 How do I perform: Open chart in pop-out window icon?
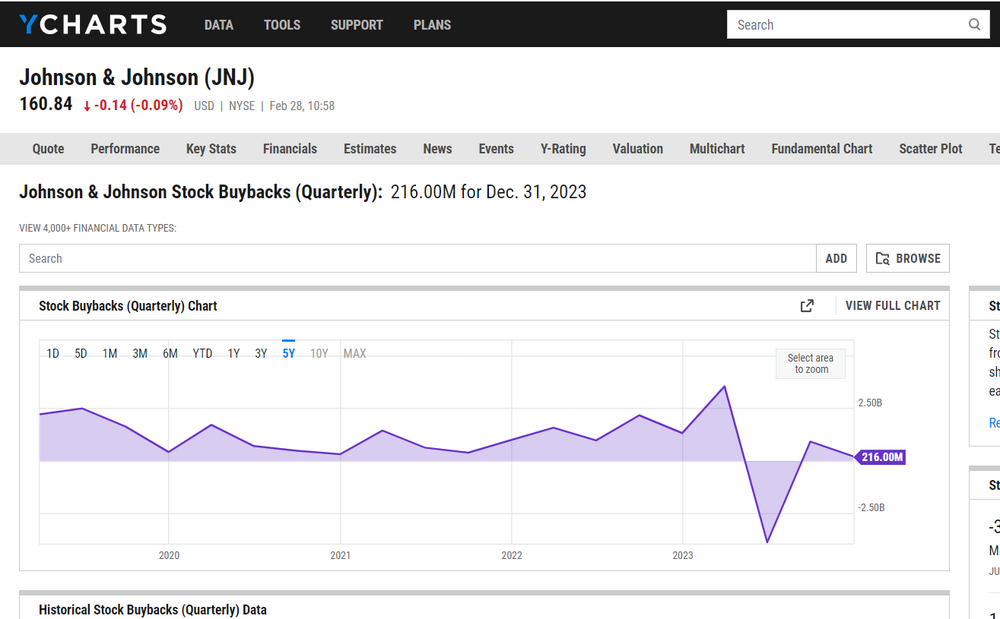coord(807,306)
